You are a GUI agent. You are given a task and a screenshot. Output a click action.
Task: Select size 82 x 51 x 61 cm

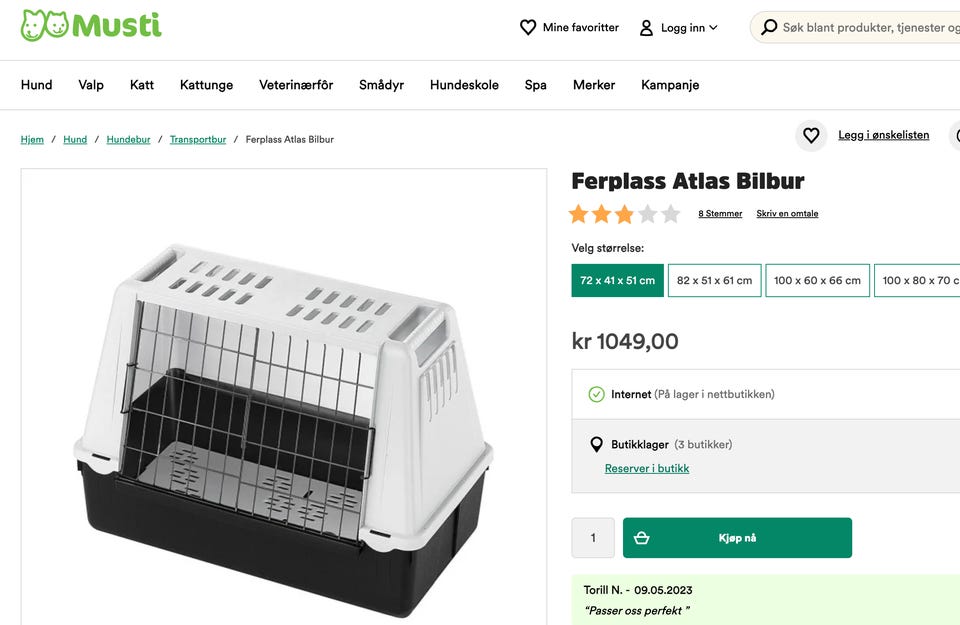[x=714, y=281]
